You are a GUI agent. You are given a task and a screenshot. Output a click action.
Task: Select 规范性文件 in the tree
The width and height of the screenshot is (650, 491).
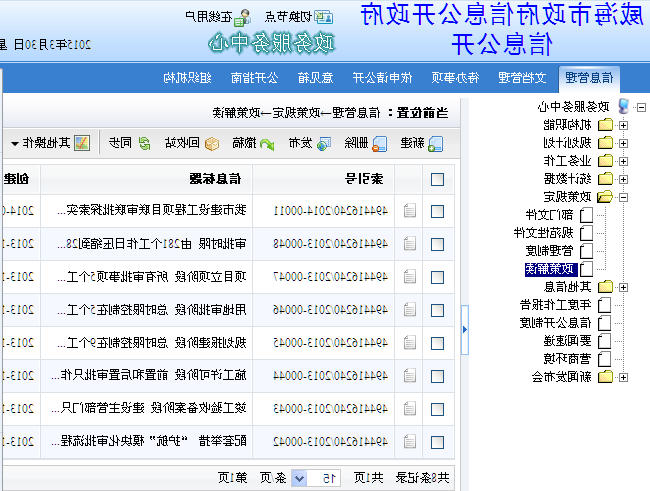[x=543, y=233]
